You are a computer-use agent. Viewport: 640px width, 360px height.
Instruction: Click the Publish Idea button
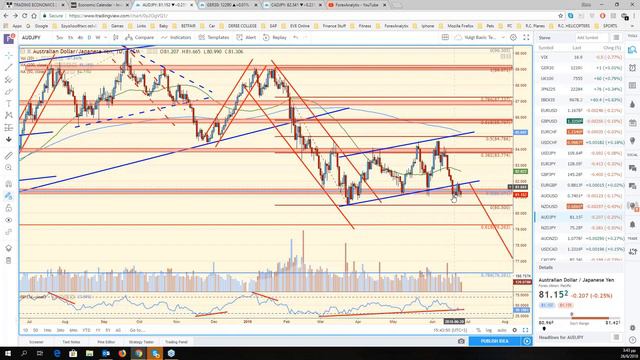coord(494,341)
